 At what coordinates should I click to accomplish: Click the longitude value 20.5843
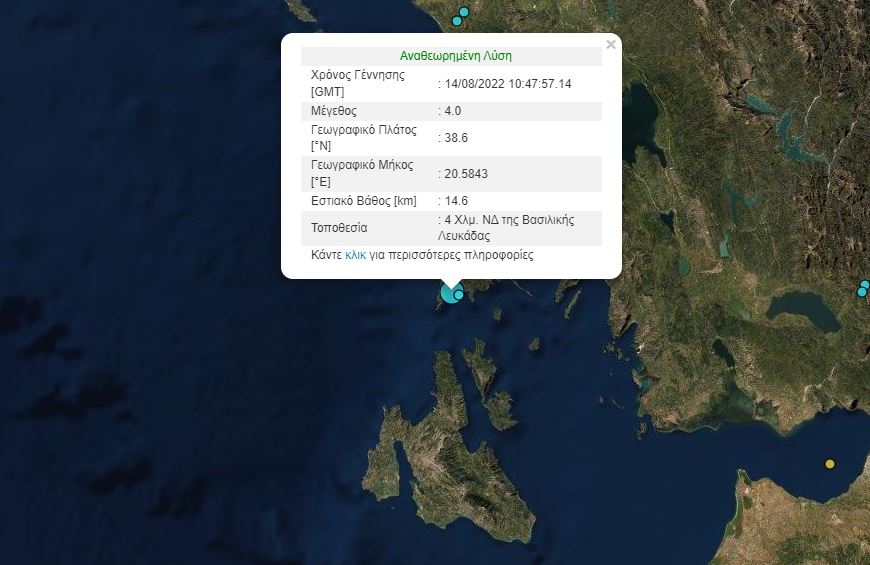point(466,174)
